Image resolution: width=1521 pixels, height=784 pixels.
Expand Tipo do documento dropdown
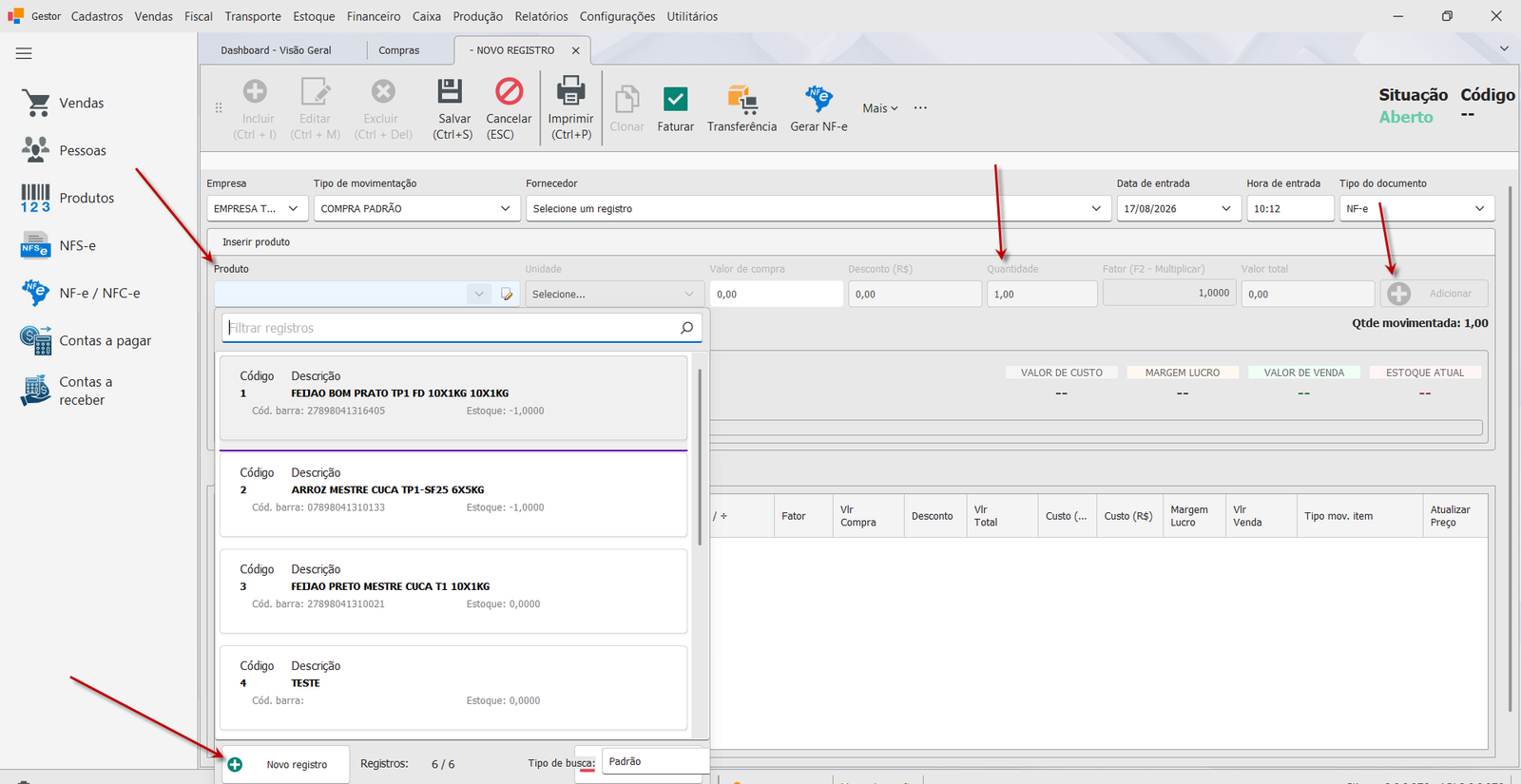[1480, 208]
